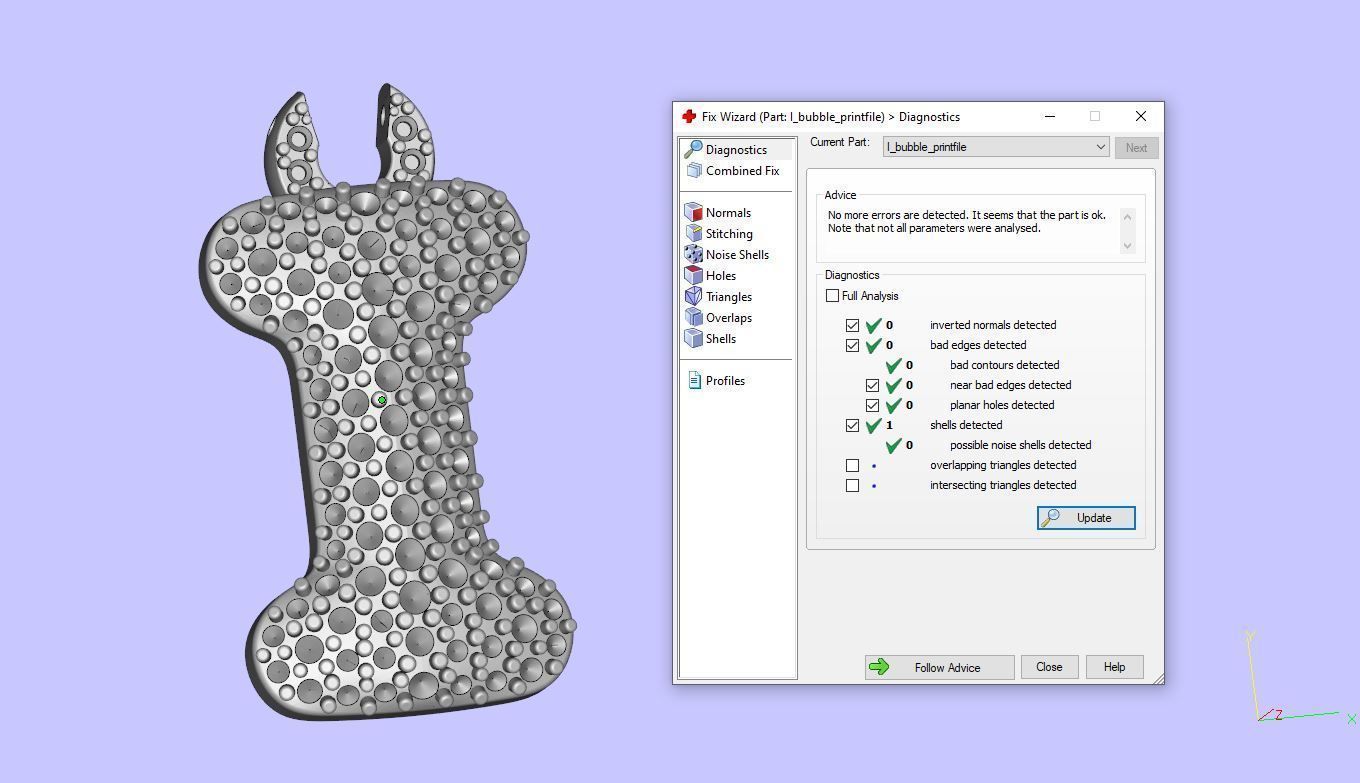Screen dimensions: 1360x783
Task: Click the green arrow on Follow Advice
Action: (880, 667)
